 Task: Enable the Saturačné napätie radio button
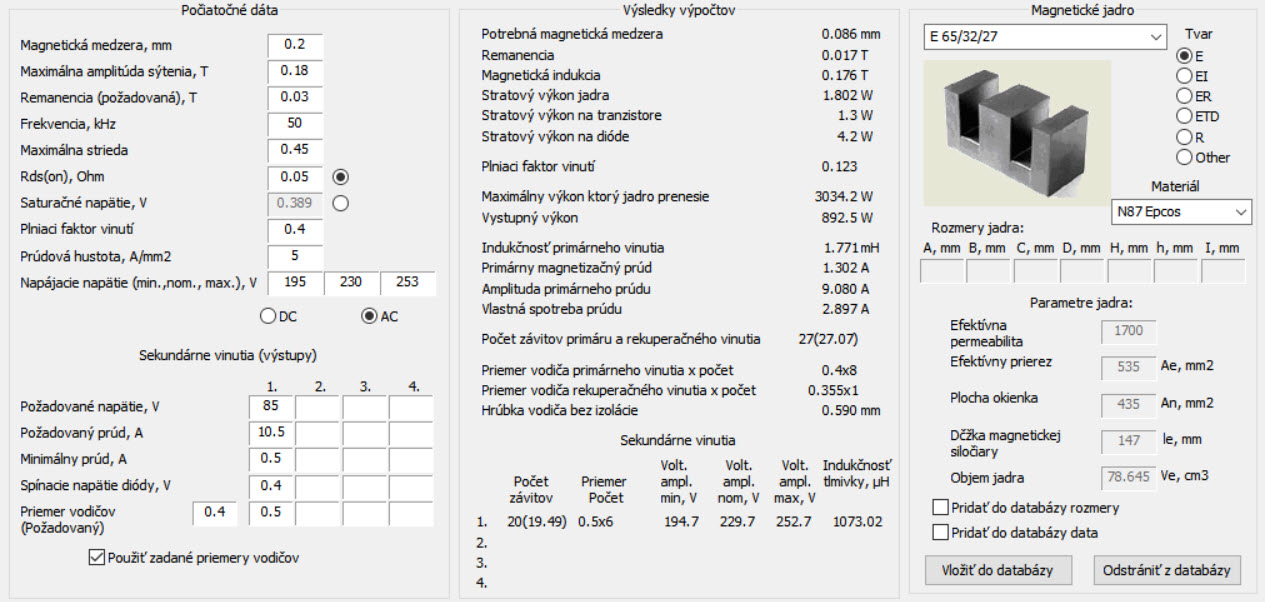pyautogui.click(x=341, y=203)
